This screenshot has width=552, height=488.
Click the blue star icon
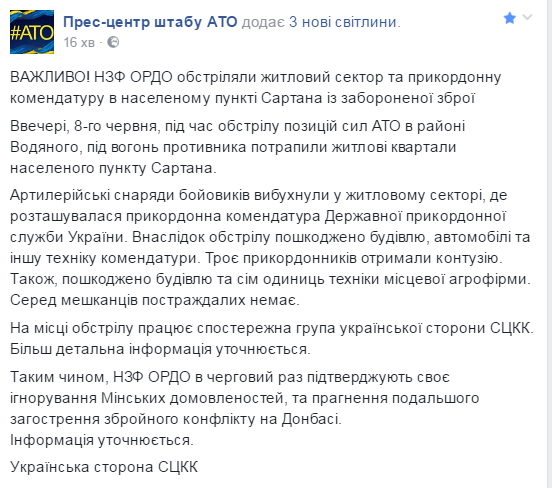click(509, 18)
